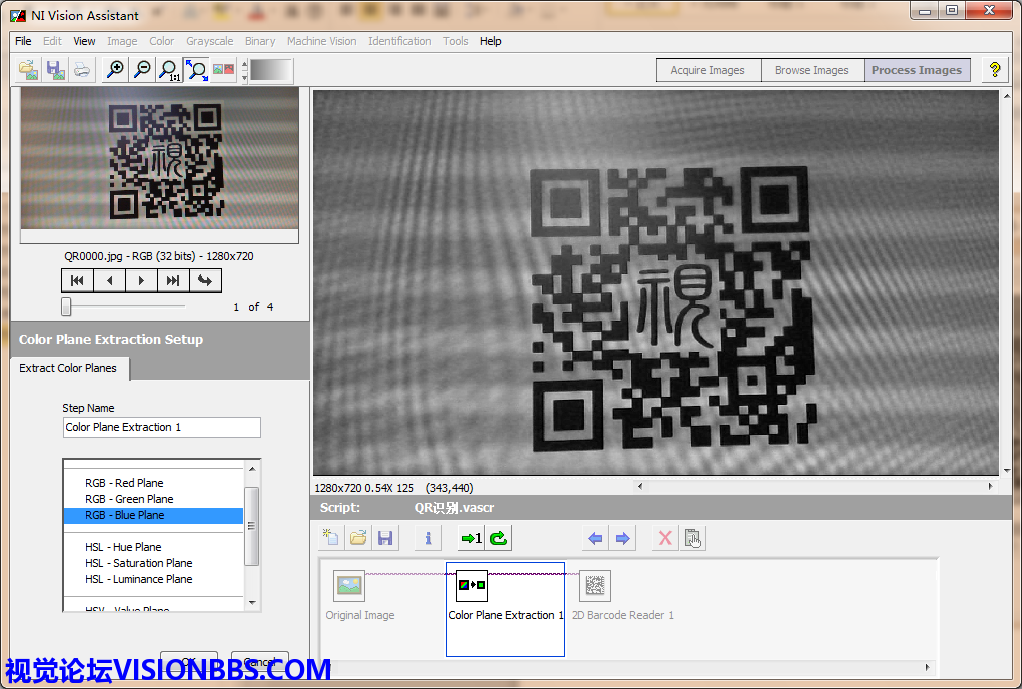This screenshot has width=1022, height=689.
Task: Go to the next image button
Action: click(x=141, y=281)
